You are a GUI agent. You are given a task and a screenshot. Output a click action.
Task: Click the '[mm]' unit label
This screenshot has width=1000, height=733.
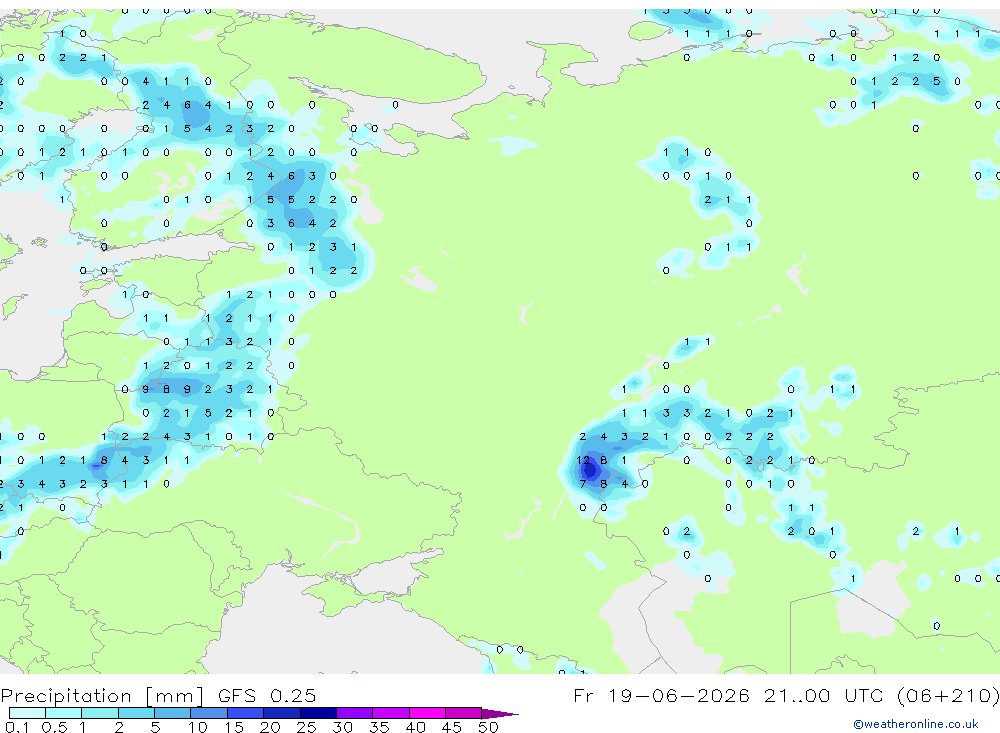click(174, 696)
